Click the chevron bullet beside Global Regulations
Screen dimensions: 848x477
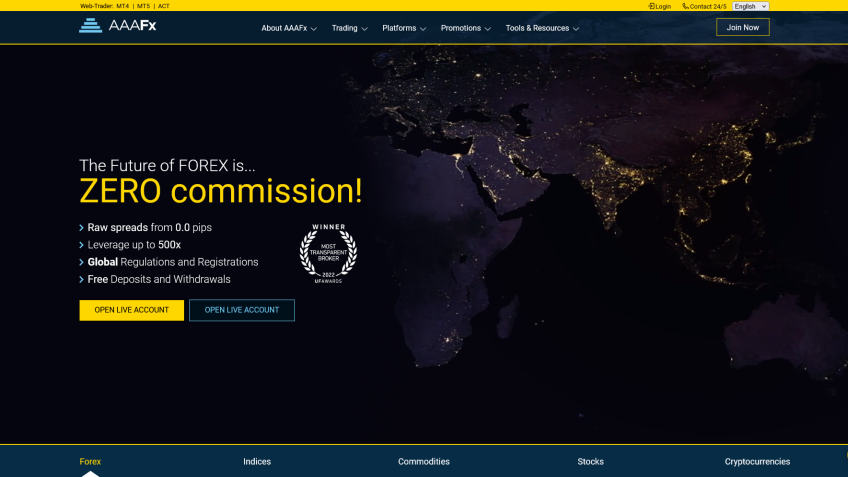coord(82,262)
